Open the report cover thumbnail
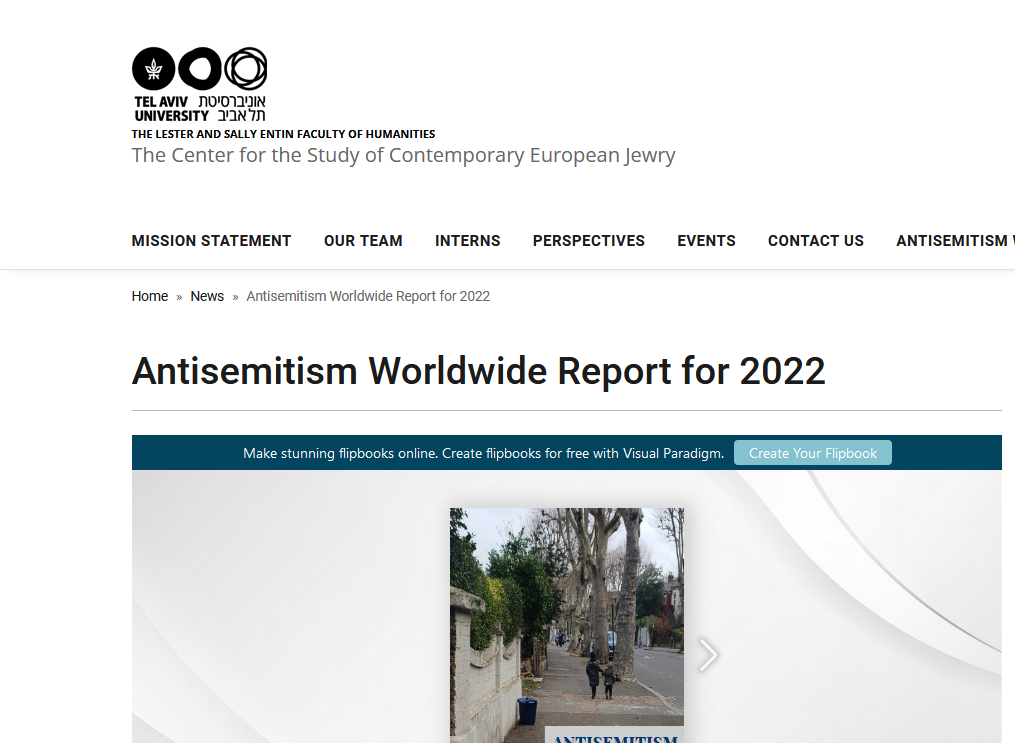Viewport: 1015px width, 743px height. point(567,625)
